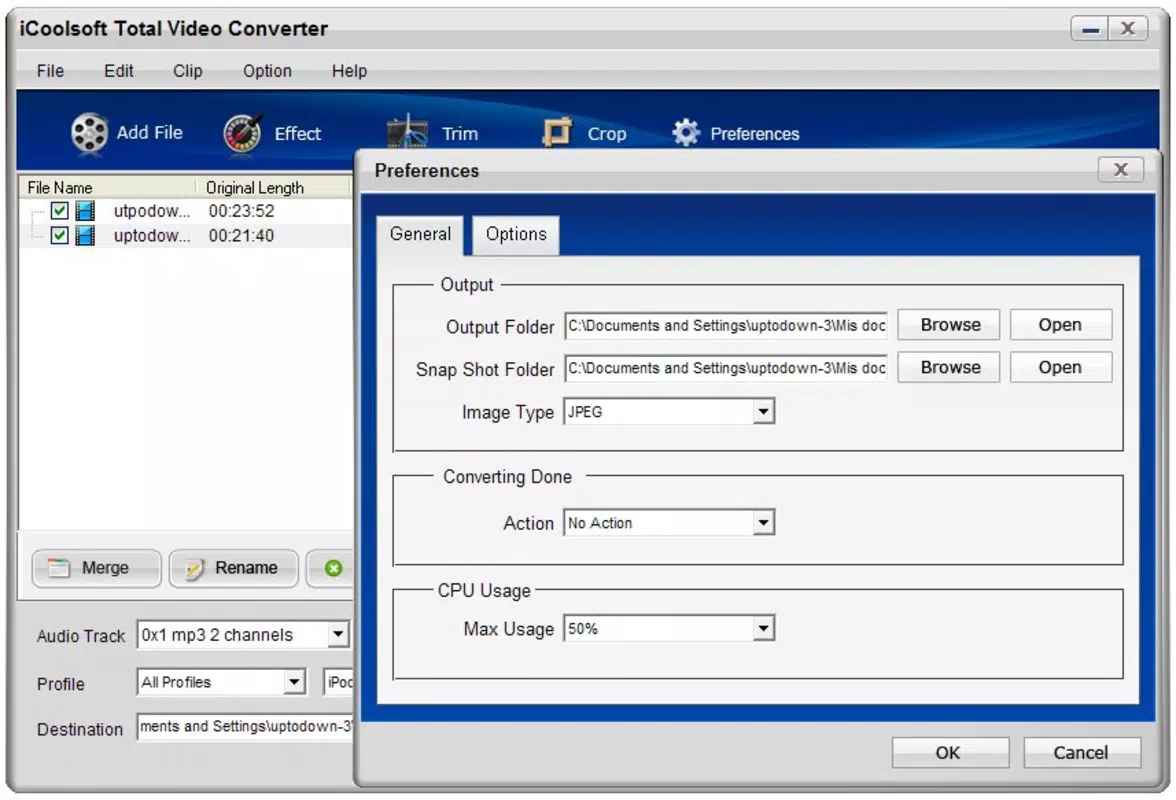Open the Clip menu

pos(188,70)
